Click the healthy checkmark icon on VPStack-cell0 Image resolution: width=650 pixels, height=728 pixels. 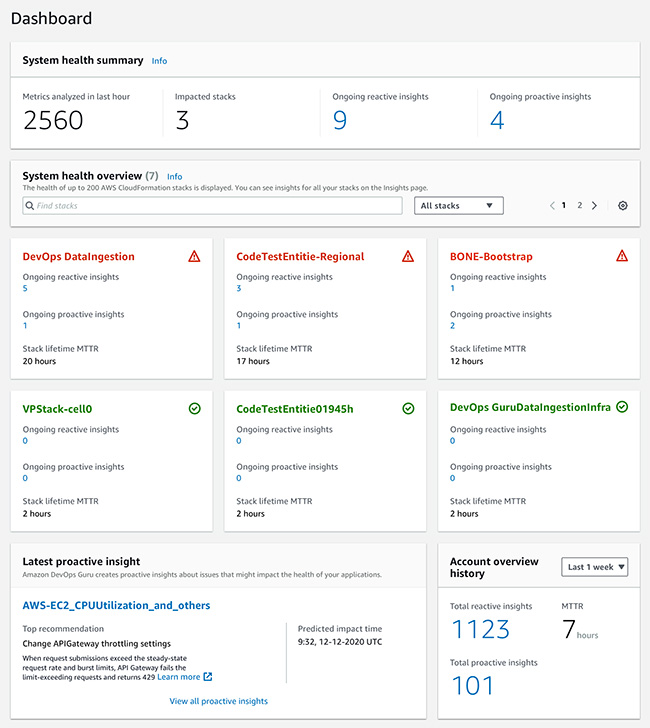195,409
